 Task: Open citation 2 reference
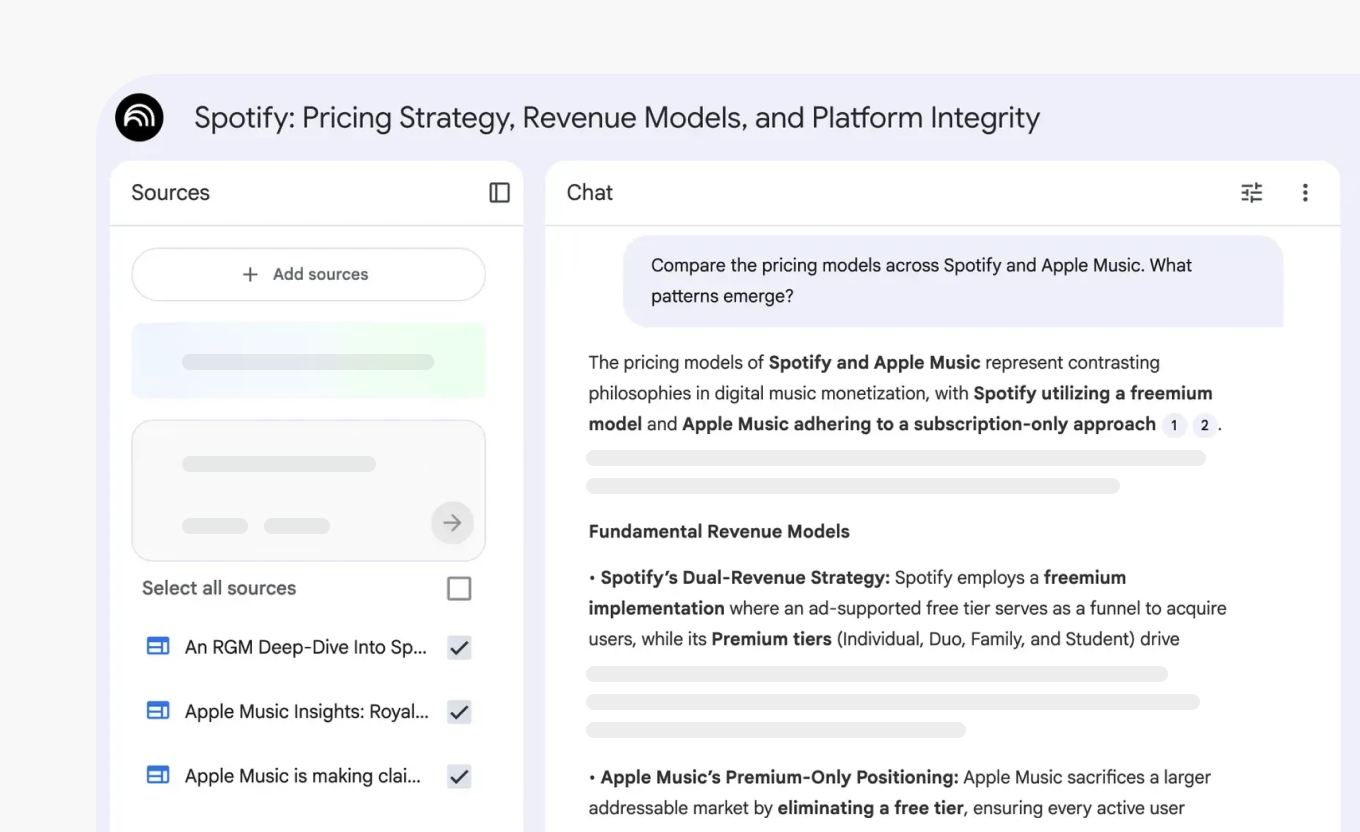[x=1204, y=425]
